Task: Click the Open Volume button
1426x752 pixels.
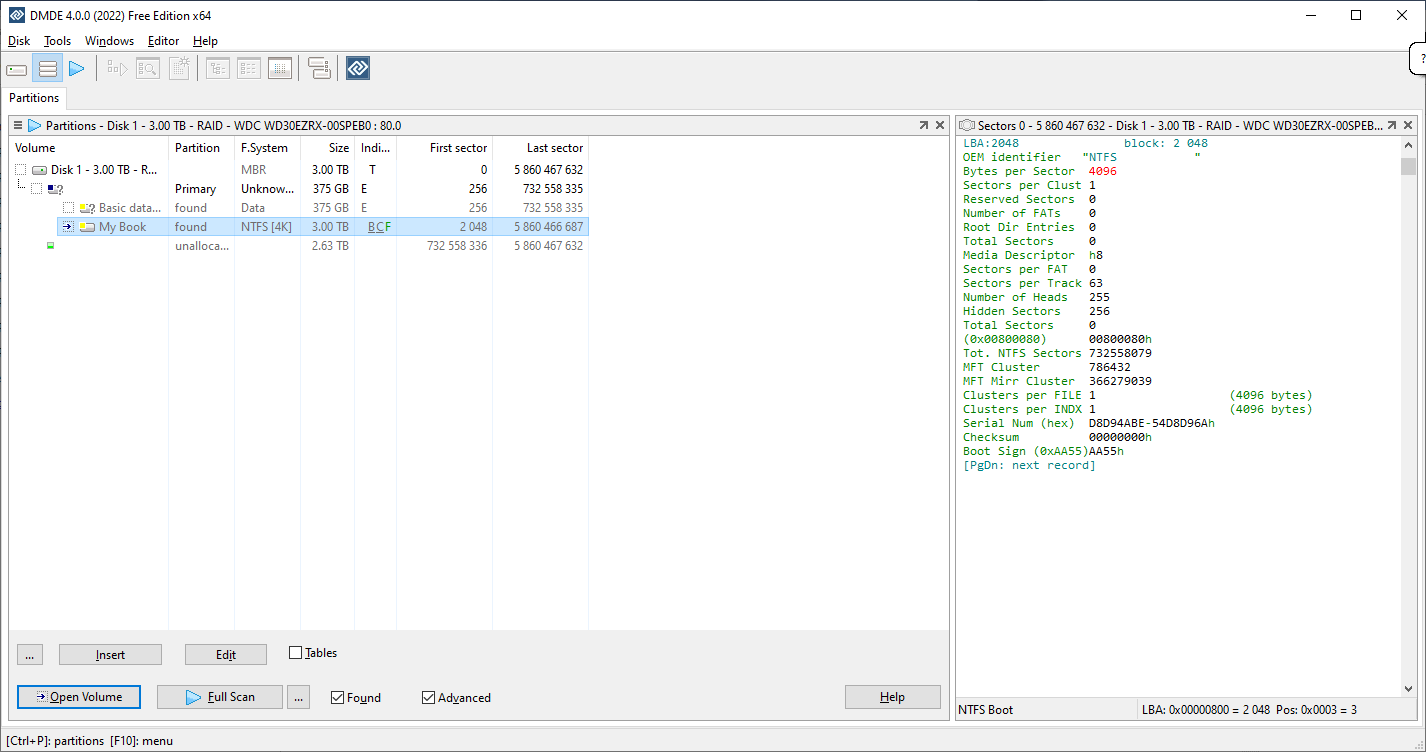Action: (x=79, y=697)
